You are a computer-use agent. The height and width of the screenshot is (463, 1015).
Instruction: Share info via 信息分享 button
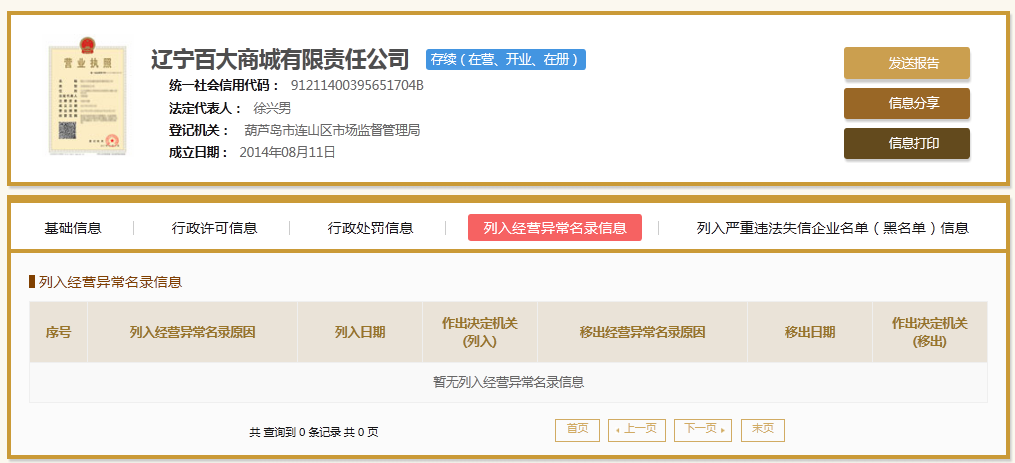click(x=906, y=103)
